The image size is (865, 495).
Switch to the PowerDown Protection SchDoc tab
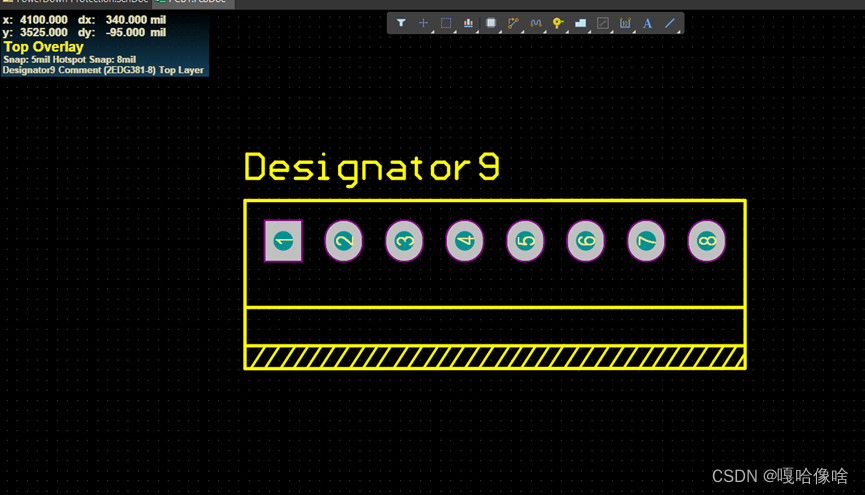tap(76, 2)
